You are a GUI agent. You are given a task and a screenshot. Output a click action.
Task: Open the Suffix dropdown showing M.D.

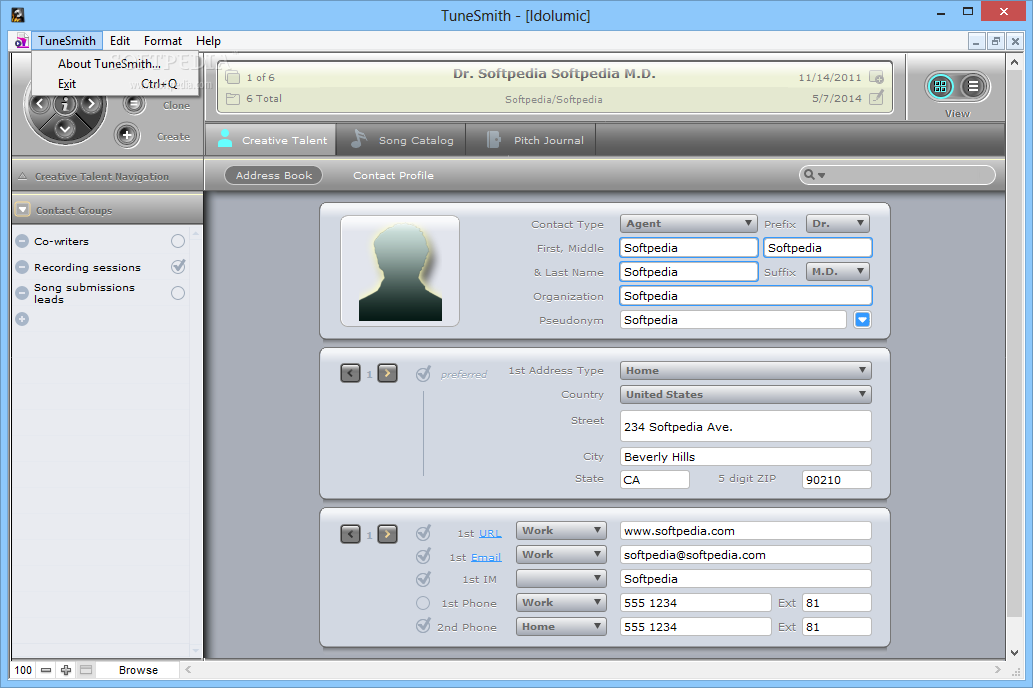[837, 272]
